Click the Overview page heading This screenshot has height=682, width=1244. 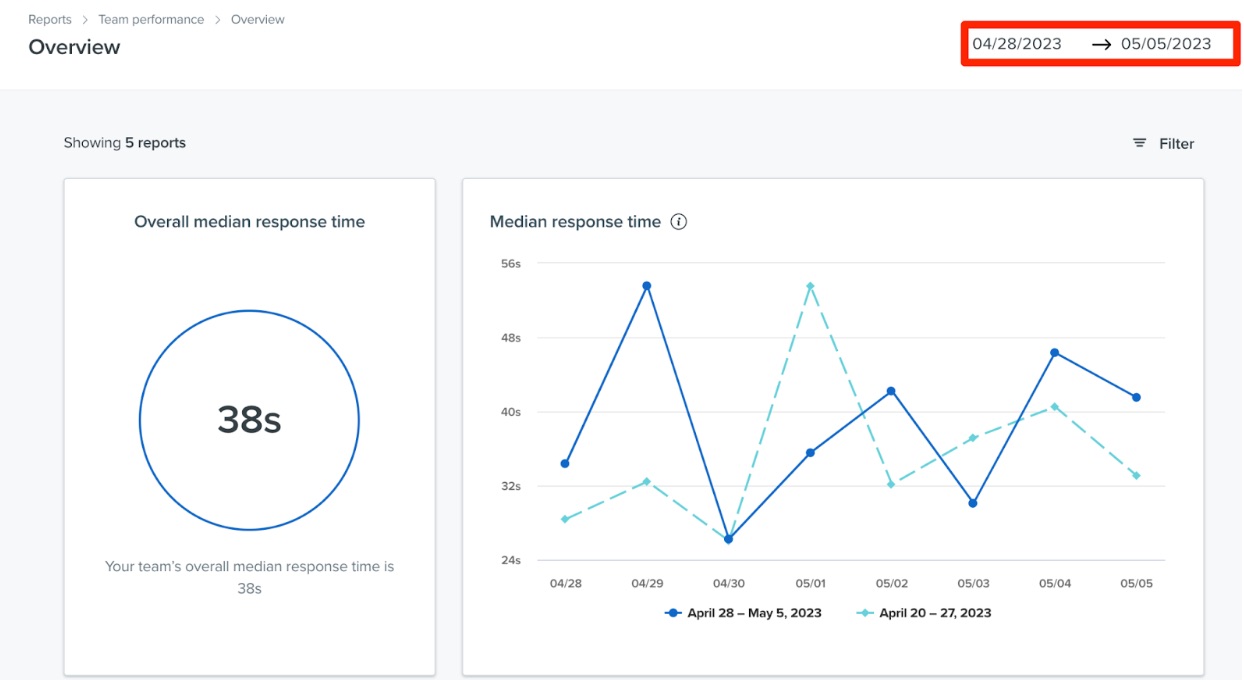click(74, 47)
